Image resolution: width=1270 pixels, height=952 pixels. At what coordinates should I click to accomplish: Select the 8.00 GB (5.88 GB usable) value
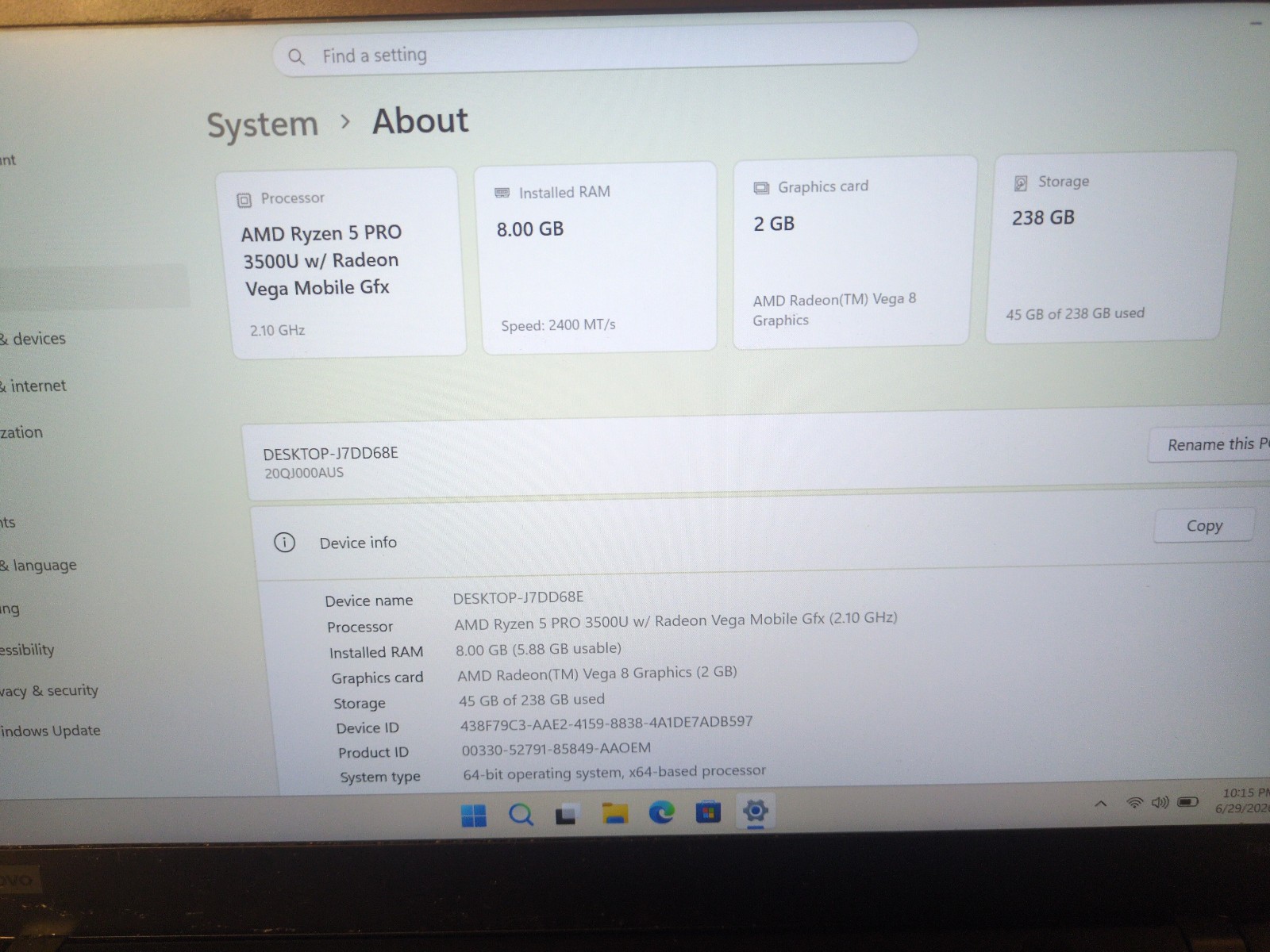538,649
